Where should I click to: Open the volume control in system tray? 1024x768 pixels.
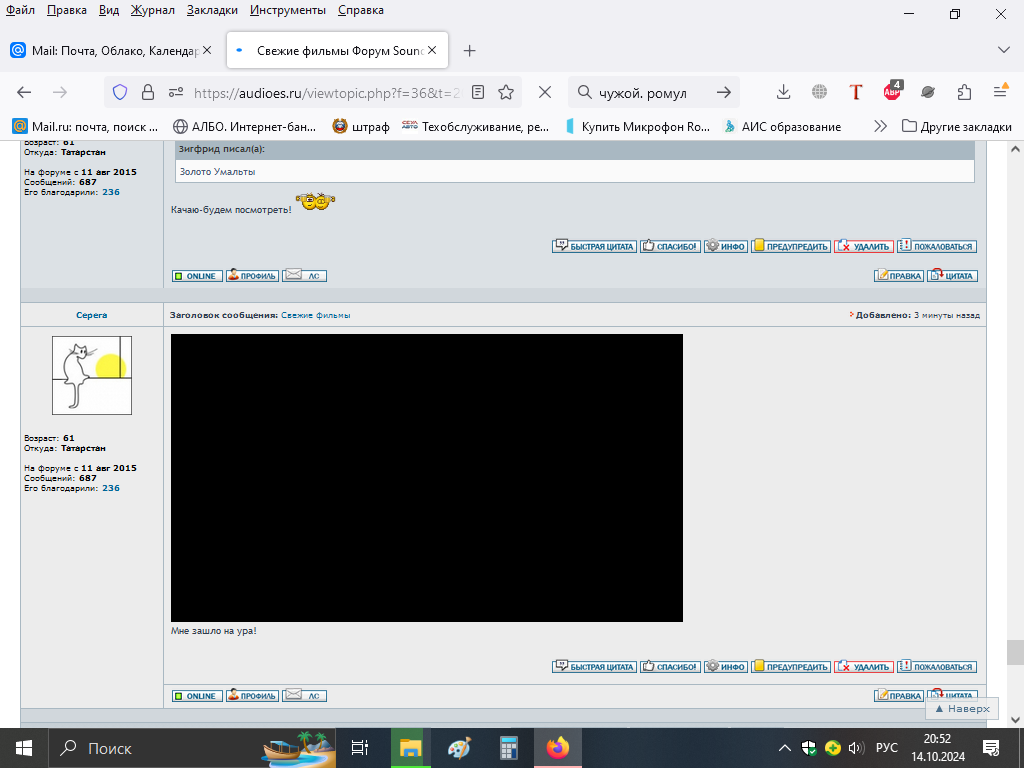(x=855, y=748)
